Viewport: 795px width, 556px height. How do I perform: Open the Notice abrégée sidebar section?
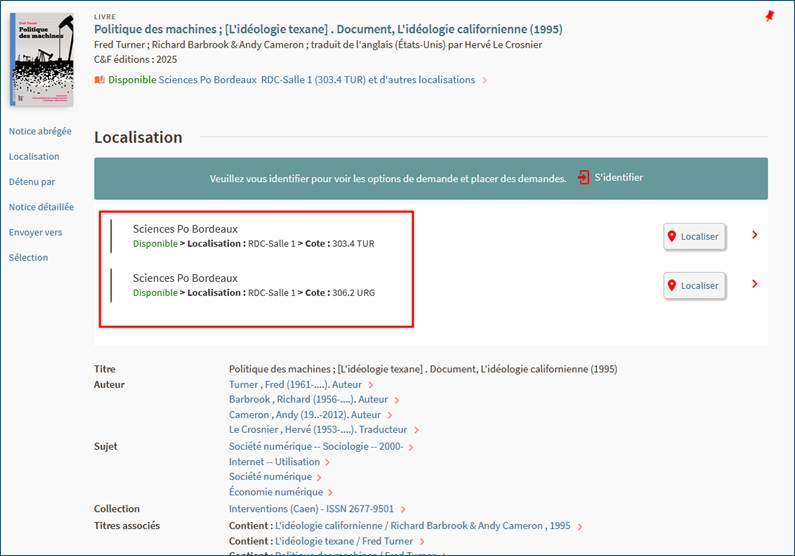[x=40, y=131]
